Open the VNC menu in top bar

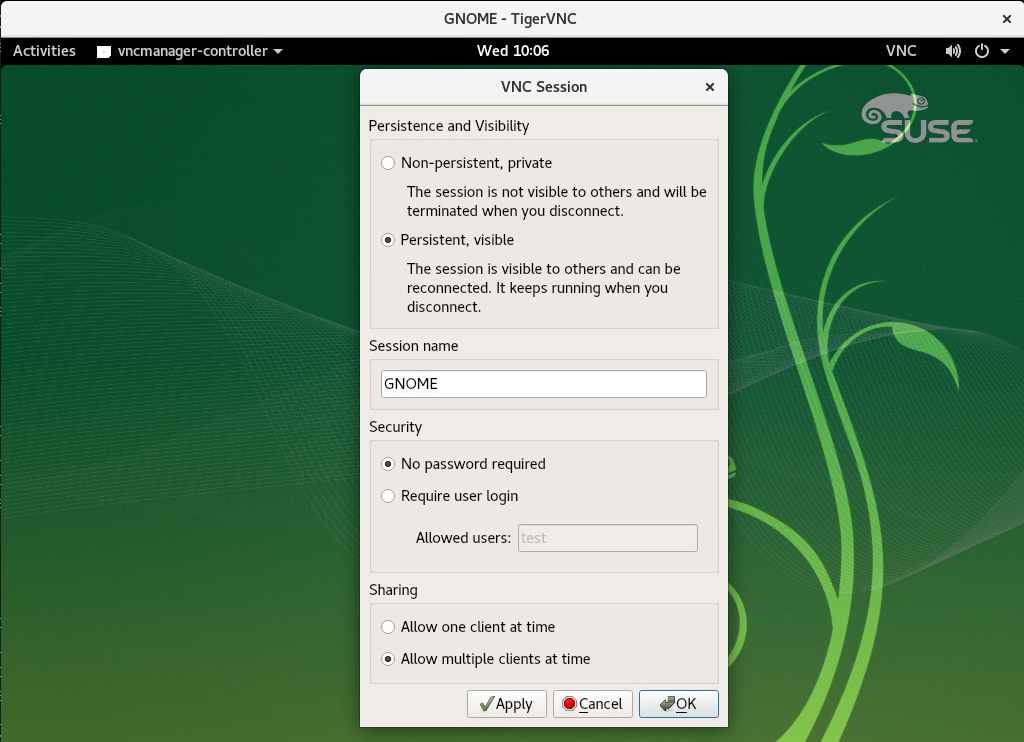900,51
